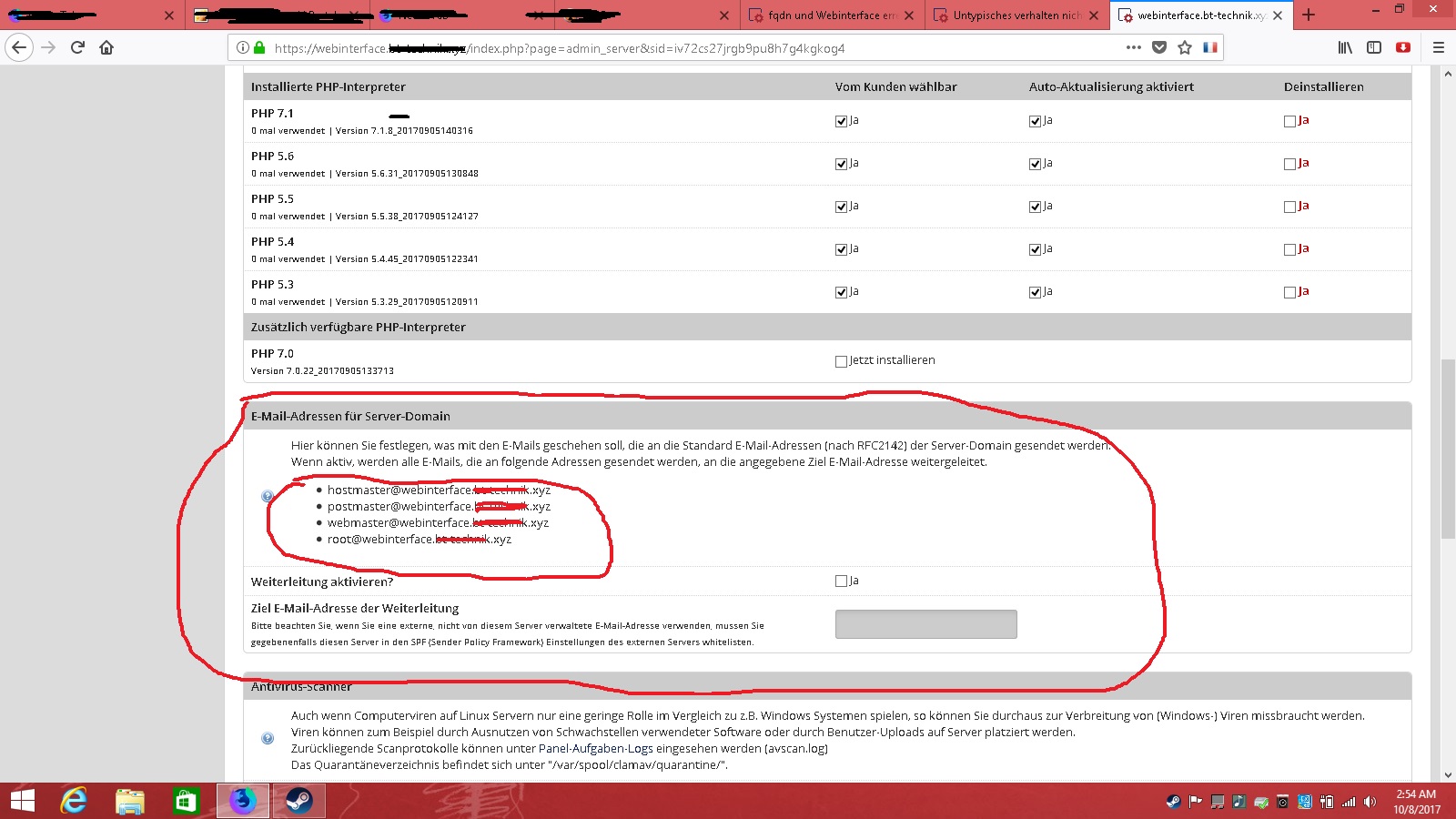Enable the Weiterleitung aktivieren checkbox

[841, 581]
